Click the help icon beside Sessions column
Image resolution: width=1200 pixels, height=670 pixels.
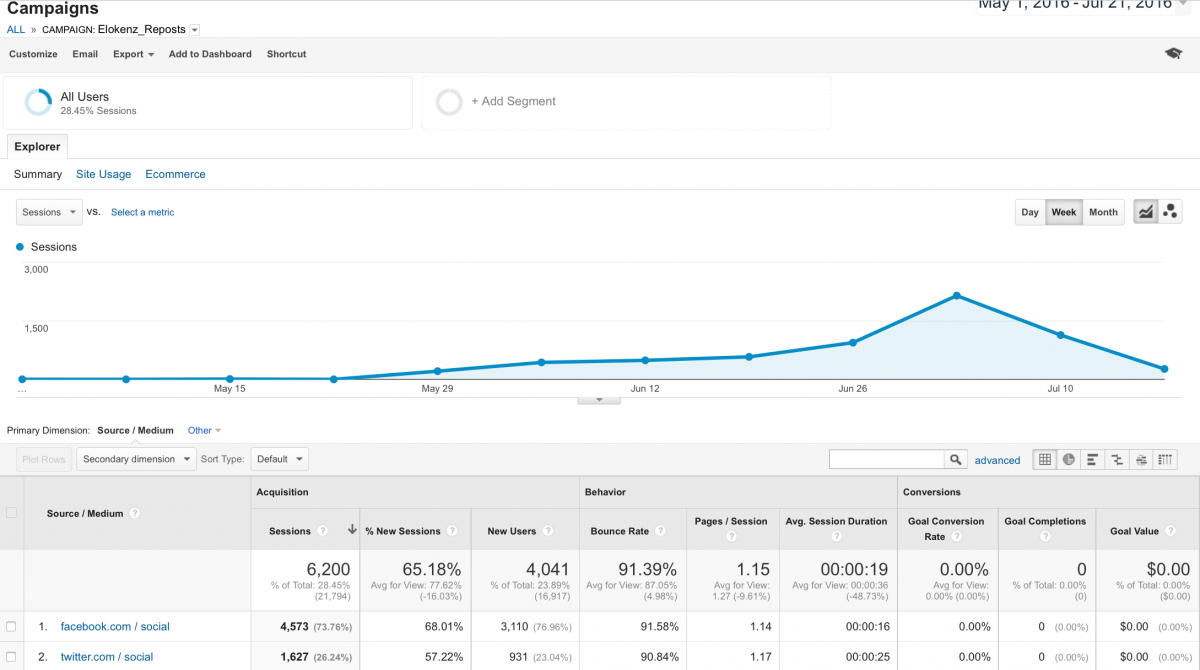point(322,531)
